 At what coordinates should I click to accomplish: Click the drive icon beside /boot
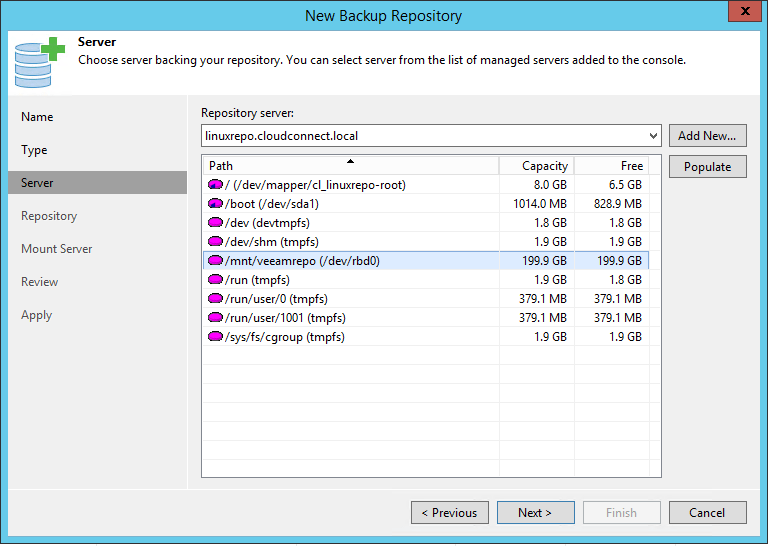pos(215,204)
